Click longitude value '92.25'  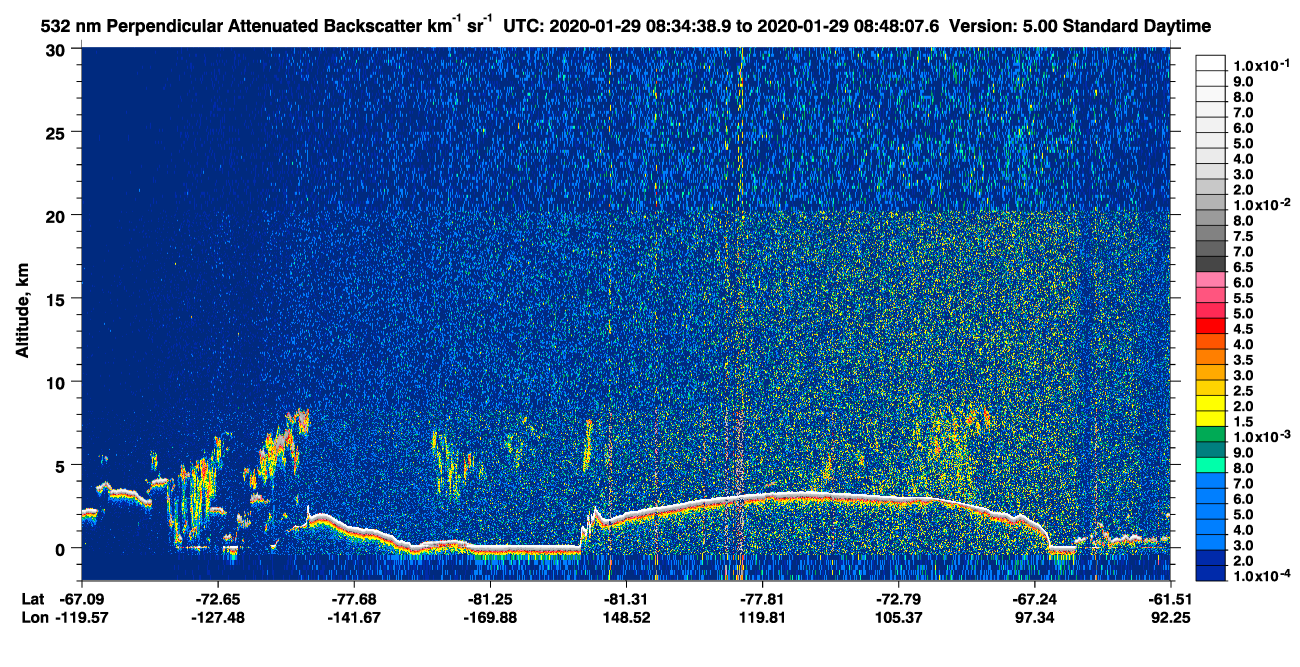point(1169,617)
